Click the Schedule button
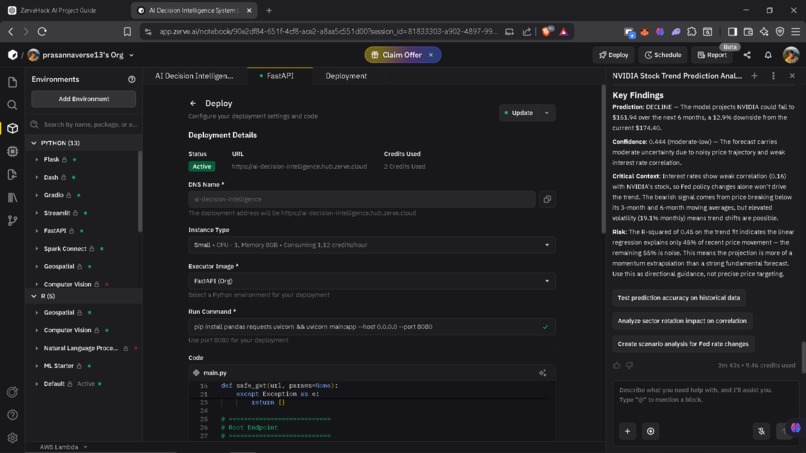The image size is (806, 453). [x=663, y=55]
